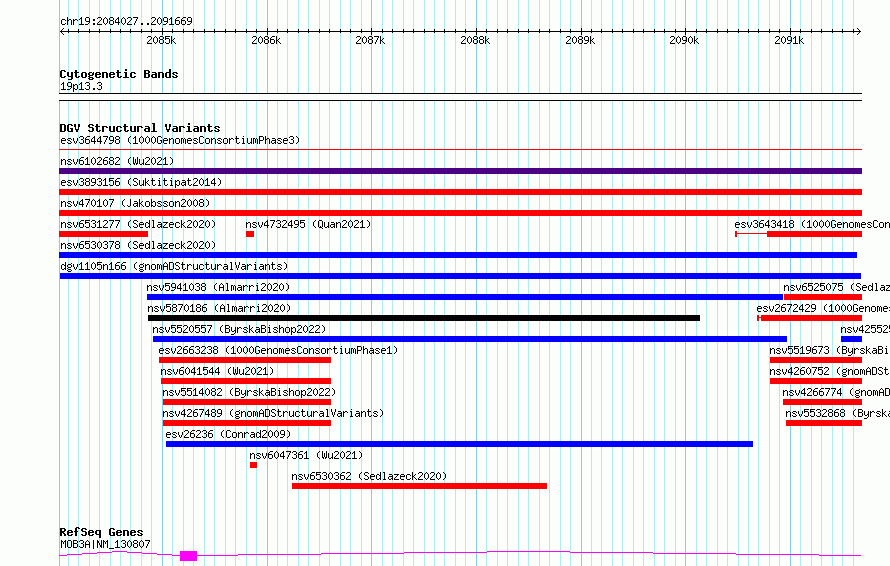
Task: Click the nsv6530362 (Sedlazeck2020) red bar
Action: tap(419, 486)
